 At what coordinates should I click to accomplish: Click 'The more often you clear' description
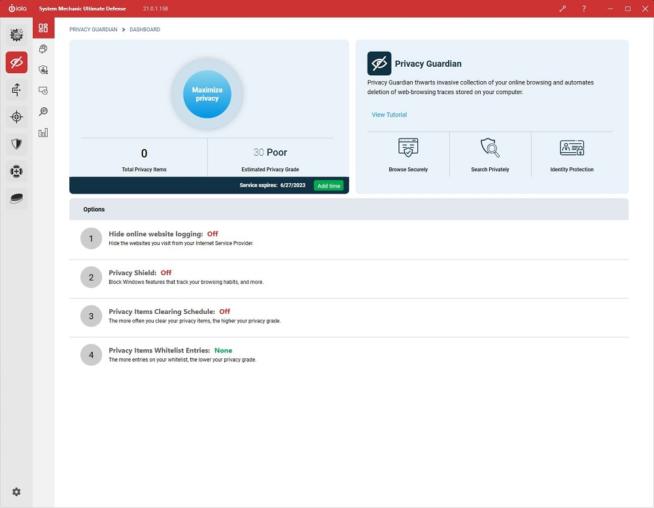pos(194,321)
